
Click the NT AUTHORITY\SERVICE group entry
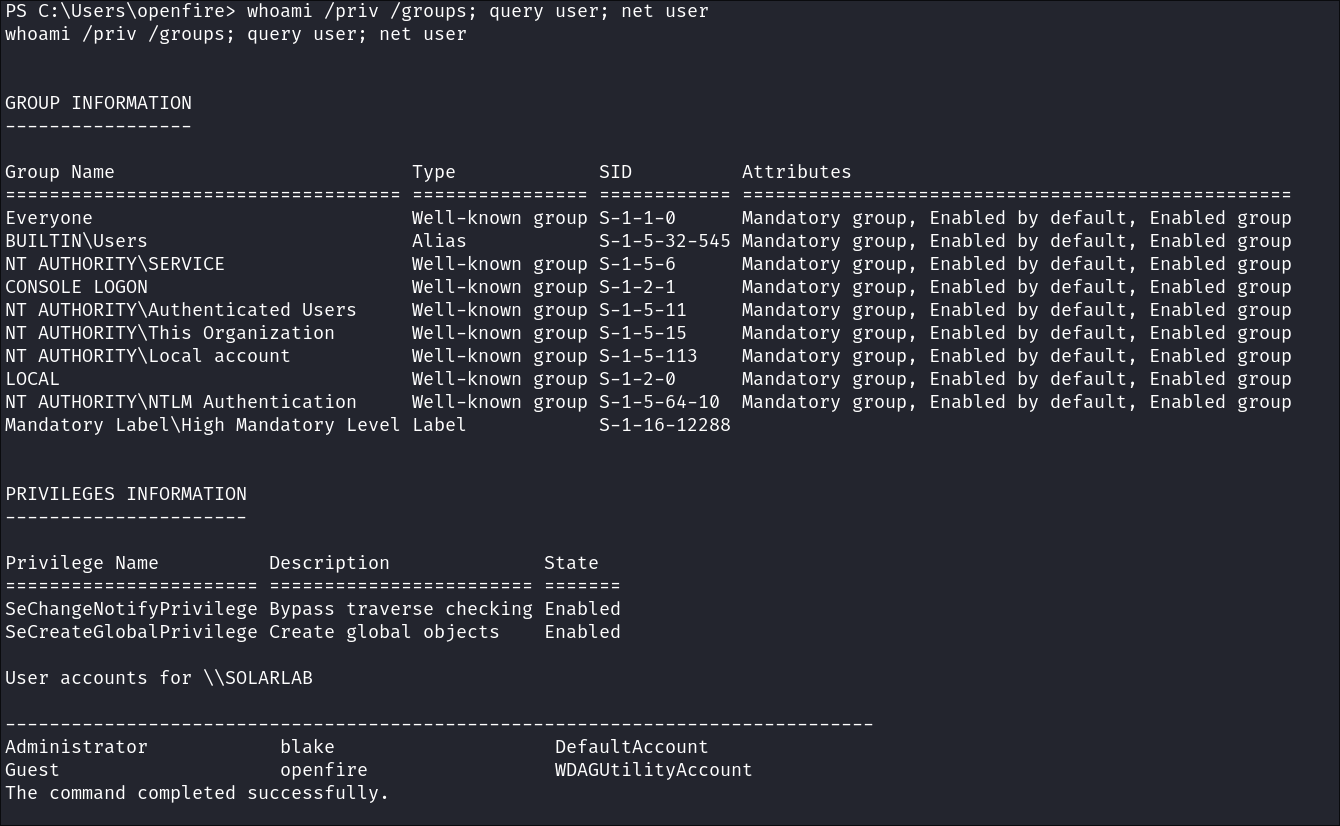point(115,264)
